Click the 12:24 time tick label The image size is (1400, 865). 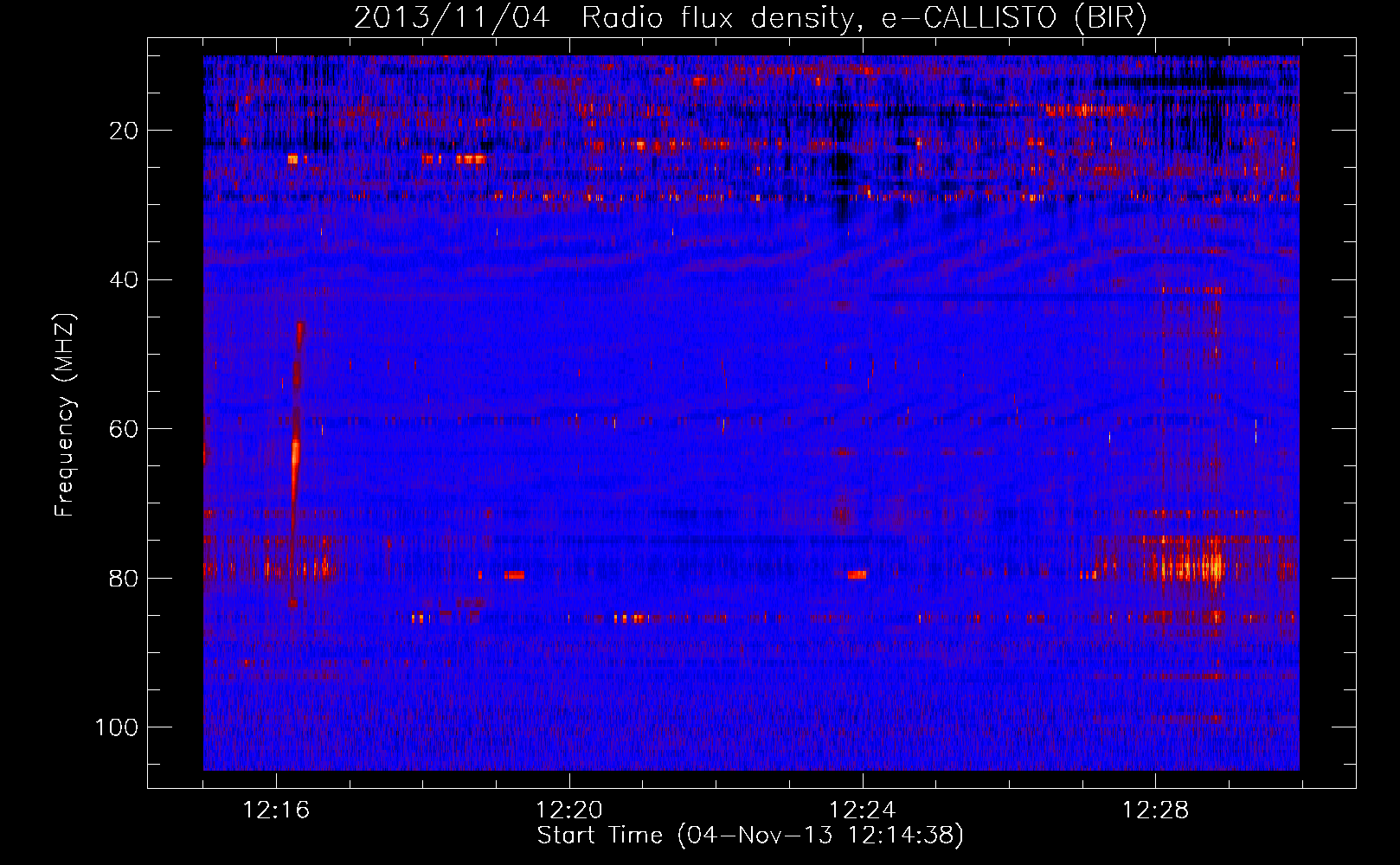click(863, 811)
